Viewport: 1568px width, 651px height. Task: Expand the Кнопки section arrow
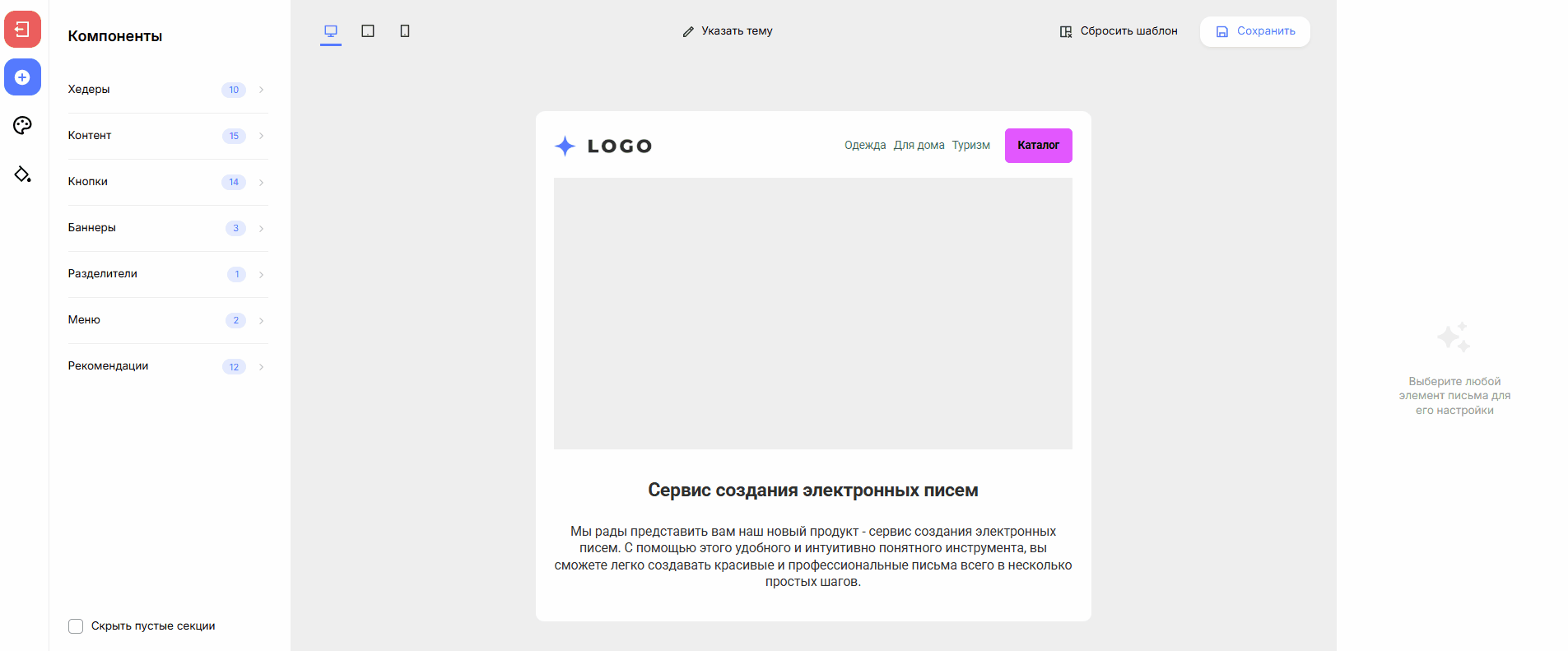coord(261,182)
